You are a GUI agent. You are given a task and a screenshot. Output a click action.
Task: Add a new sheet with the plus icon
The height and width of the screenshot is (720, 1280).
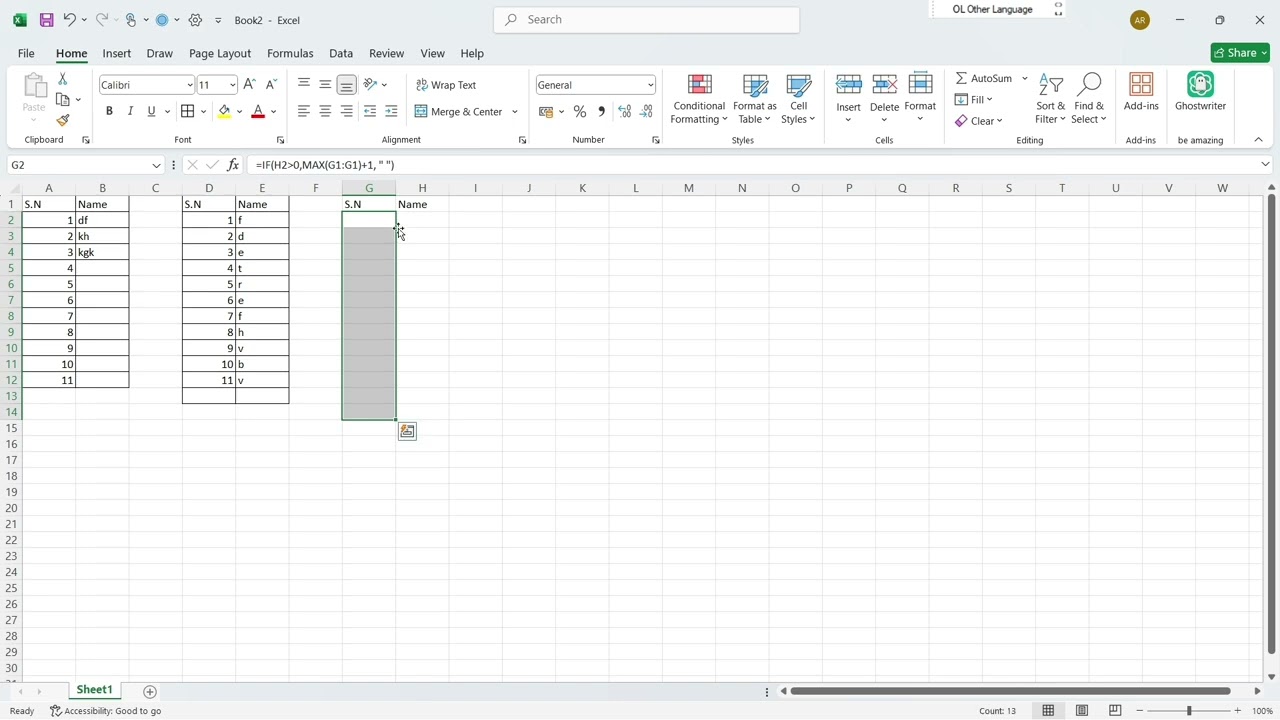click(150, 692)
